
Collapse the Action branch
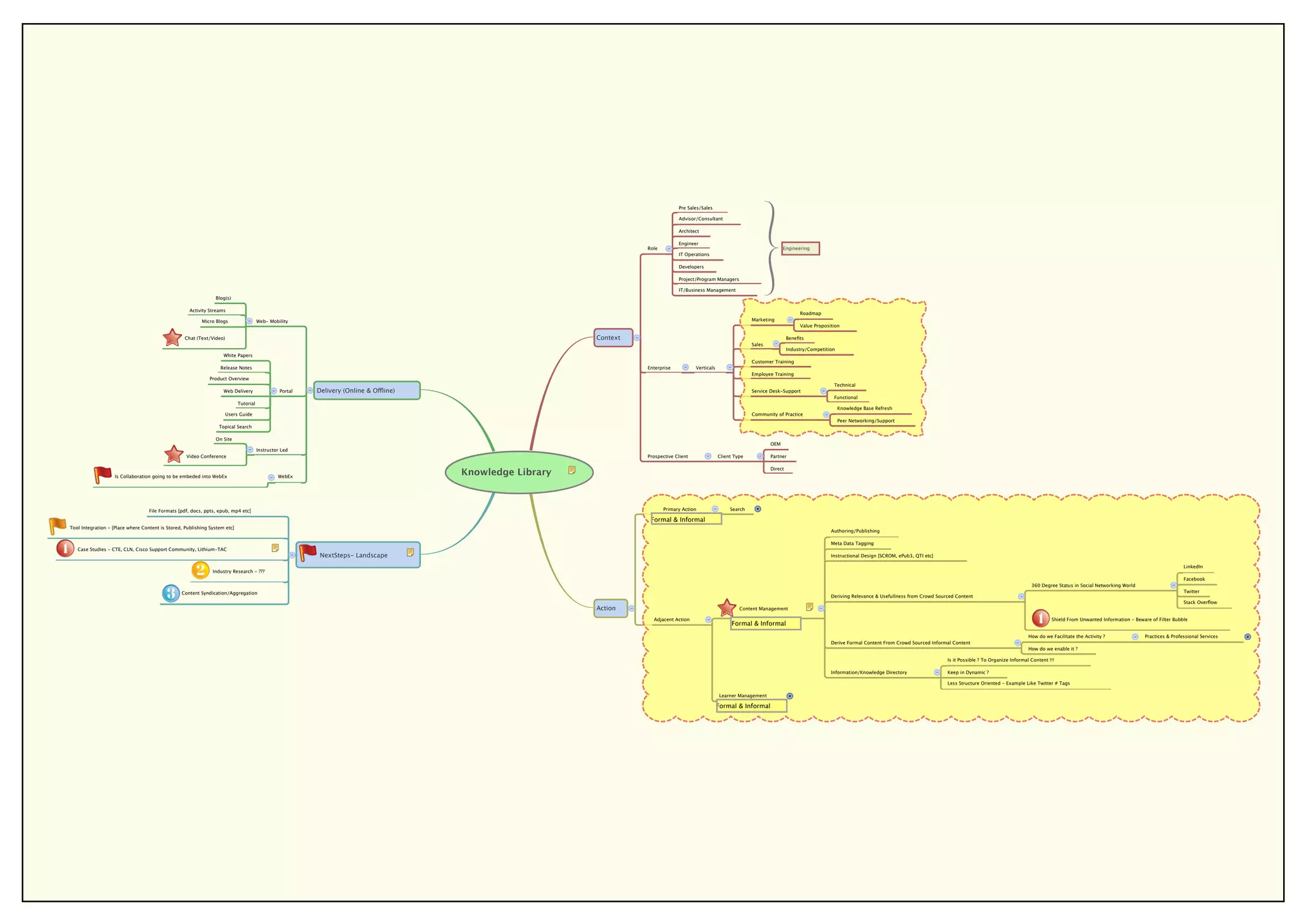tap(632, 609)
